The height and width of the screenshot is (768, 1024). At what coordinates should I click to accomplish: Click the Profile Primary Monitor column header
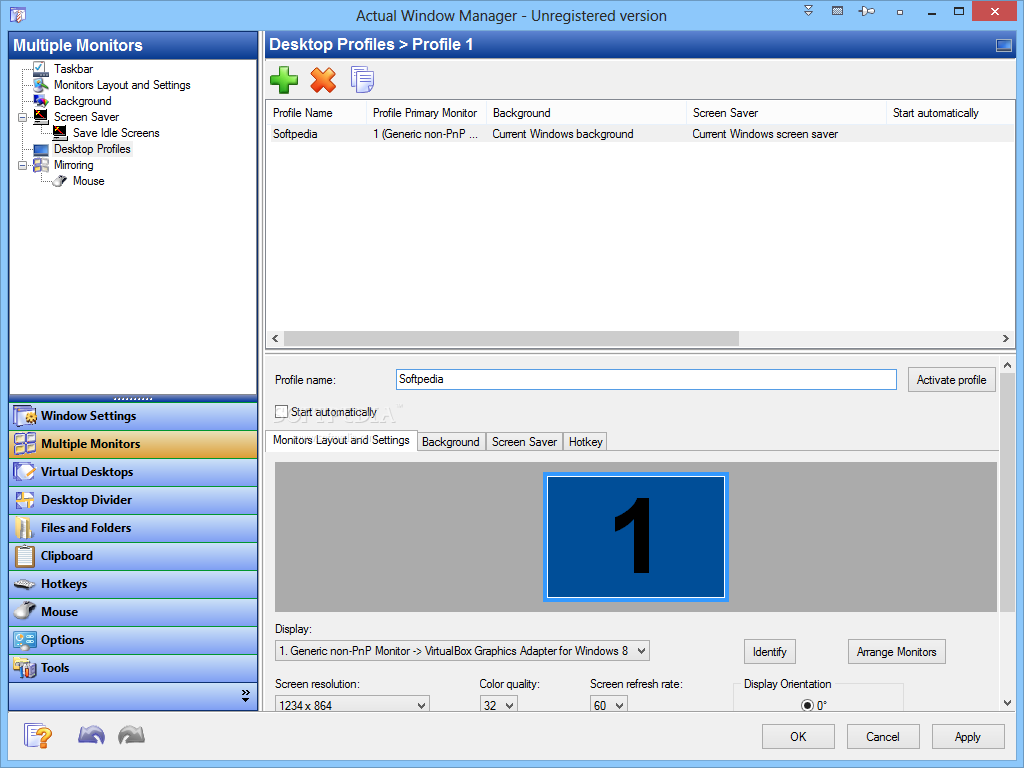coord(425,113)
